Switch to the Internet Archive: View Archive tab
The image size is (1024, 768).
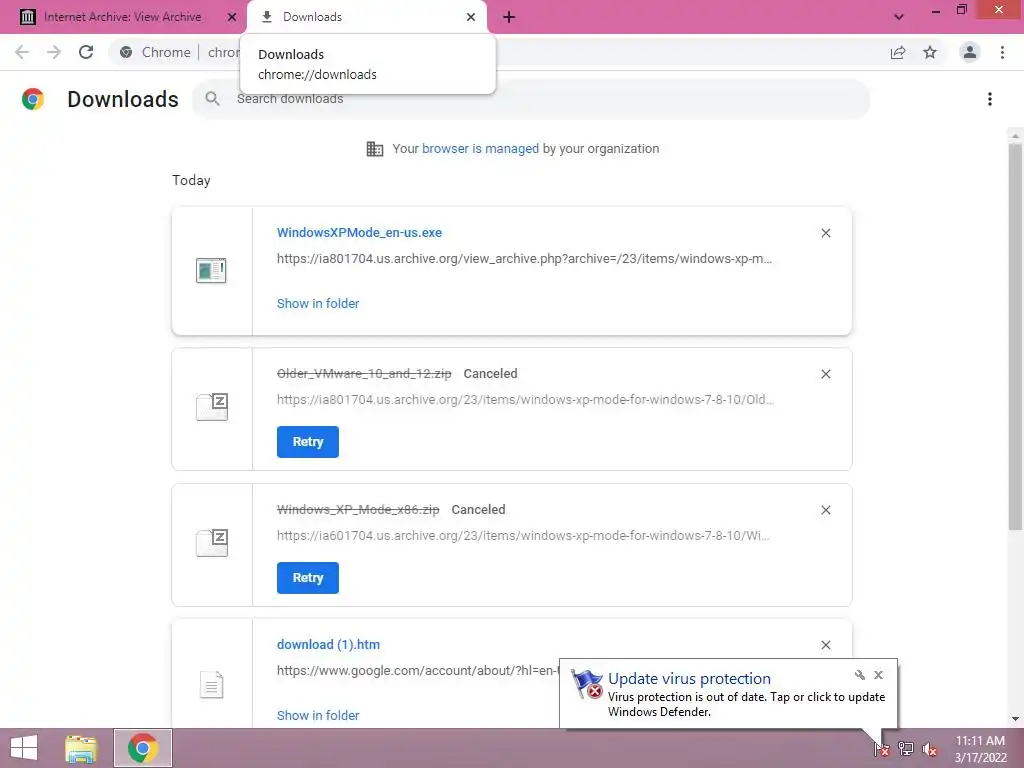click(122, 17)
